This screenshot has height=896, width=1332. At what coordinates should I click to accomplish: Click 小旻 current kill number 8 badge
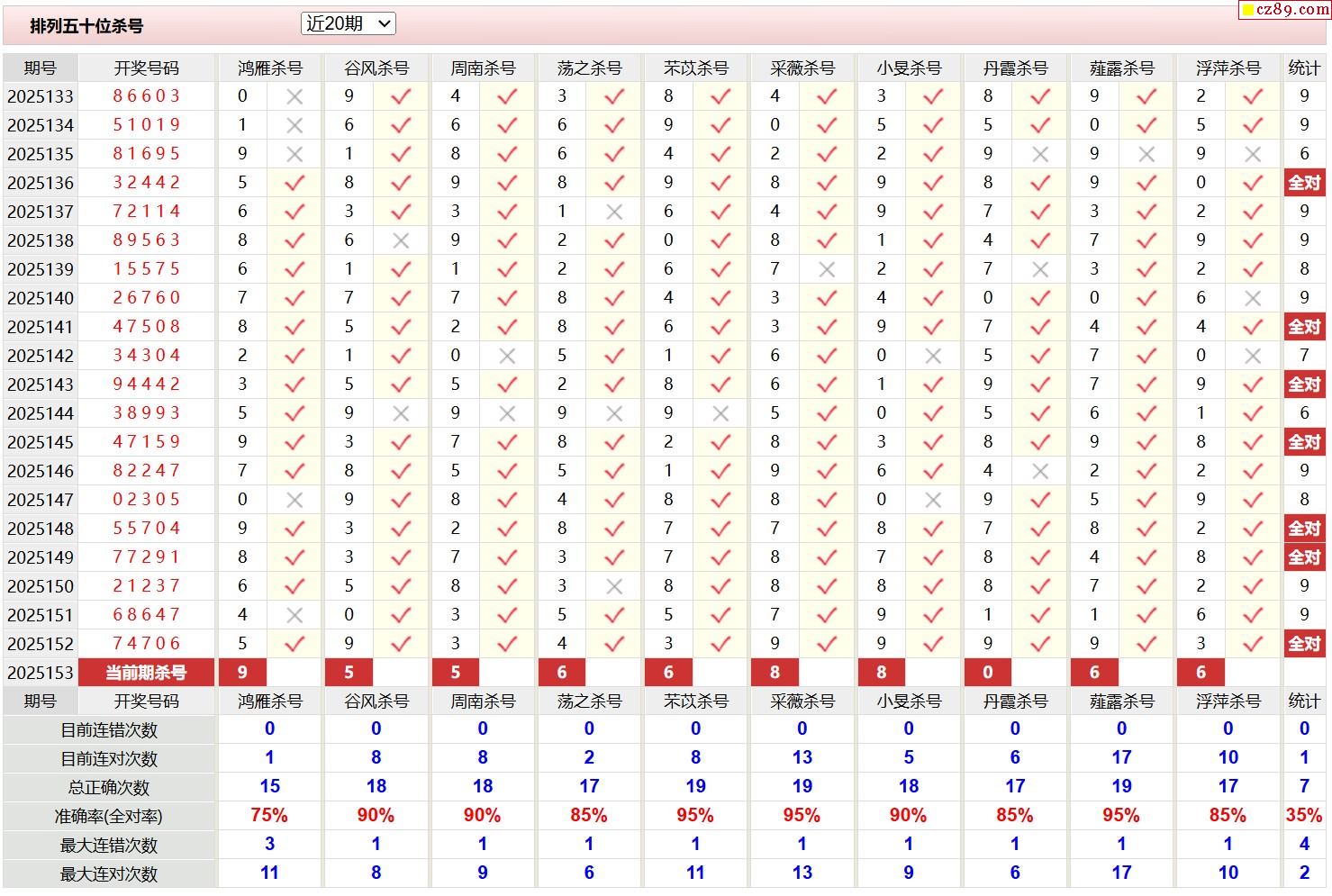881,673
